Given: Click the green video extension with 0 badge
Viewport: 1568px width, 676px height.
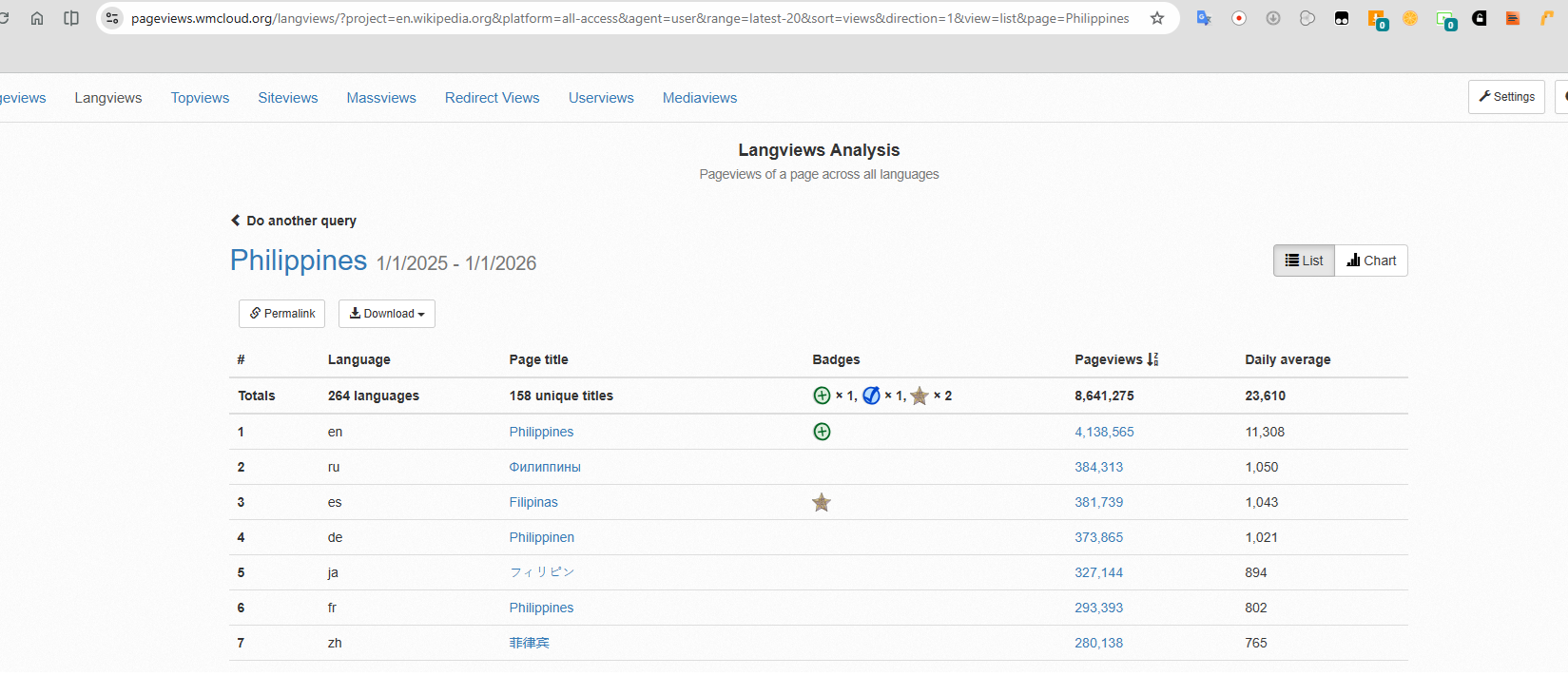Looking at the screenshot, I should tap(1446, 19).
